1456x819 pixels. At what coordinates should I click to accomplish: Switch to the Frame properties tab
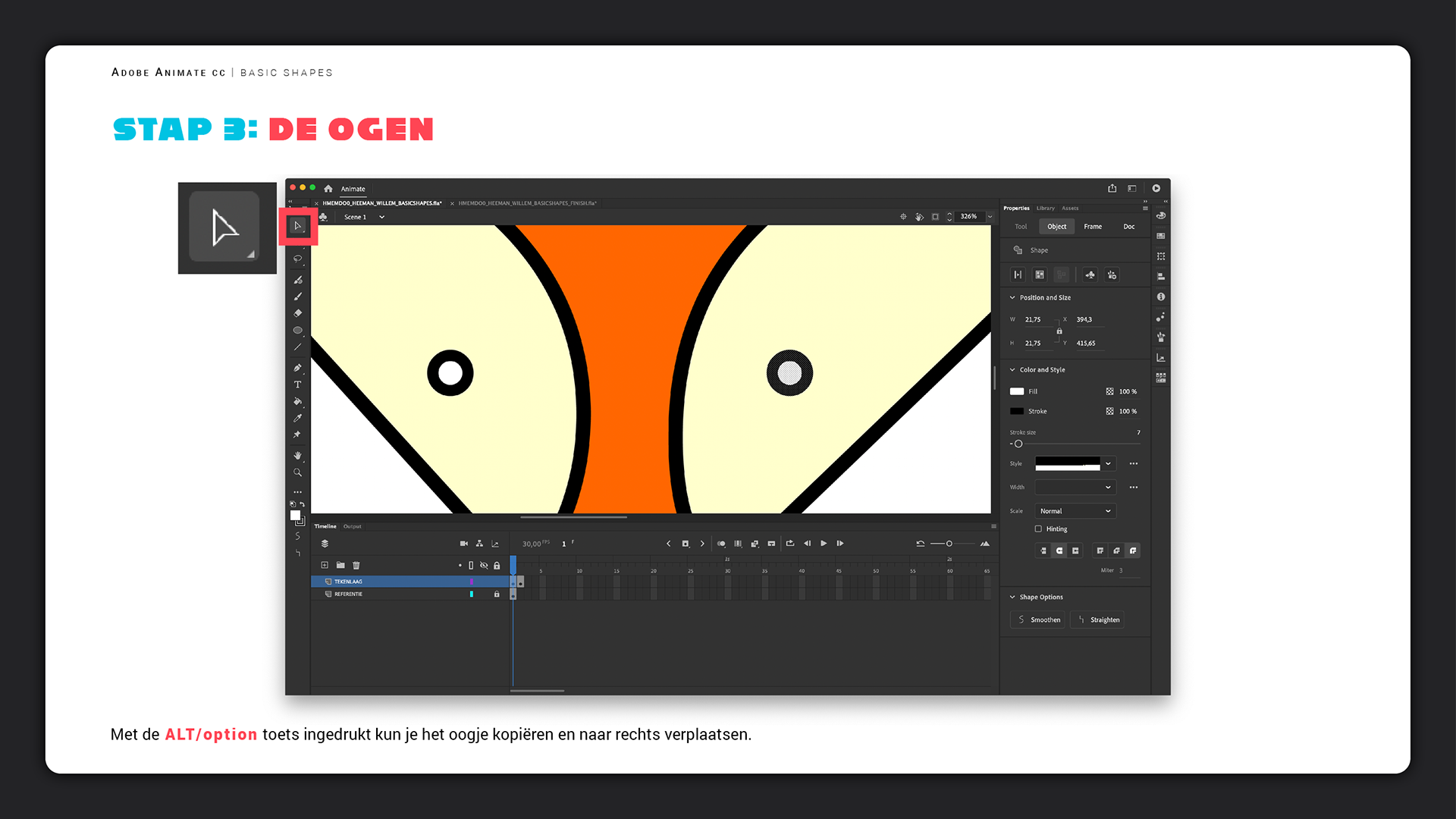(1092, 226)
